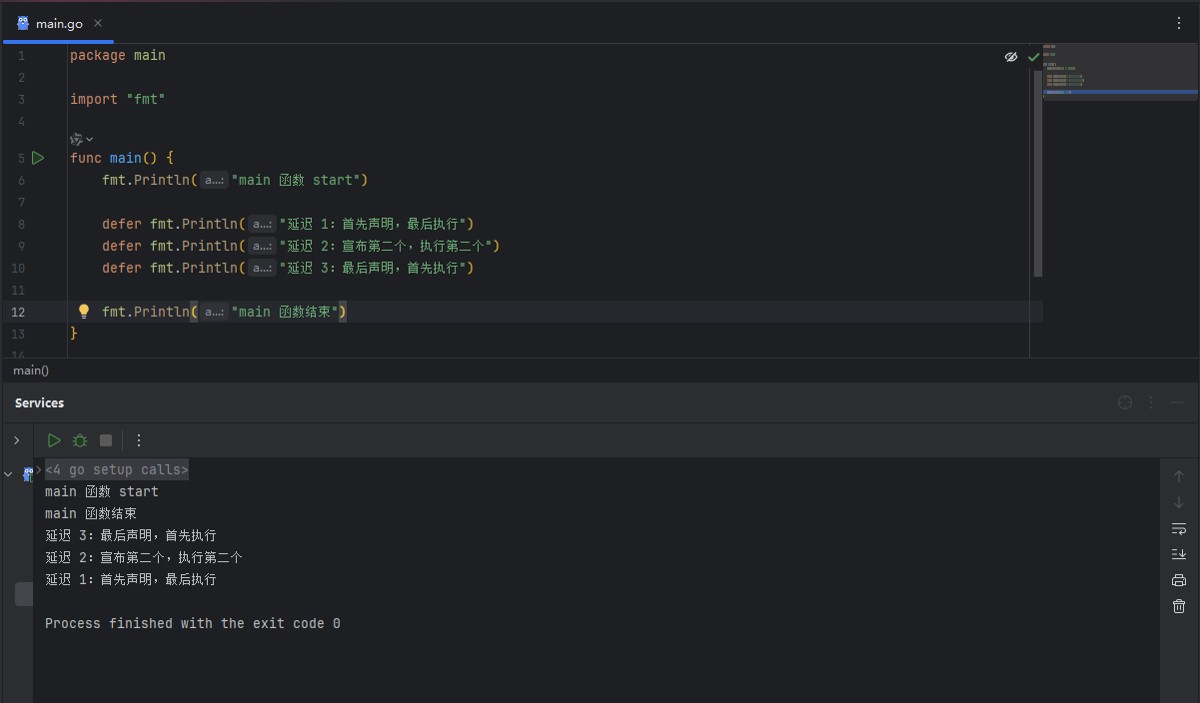Jump up the stack trace with the up arrow
1200x703 pixels.
1179,476
